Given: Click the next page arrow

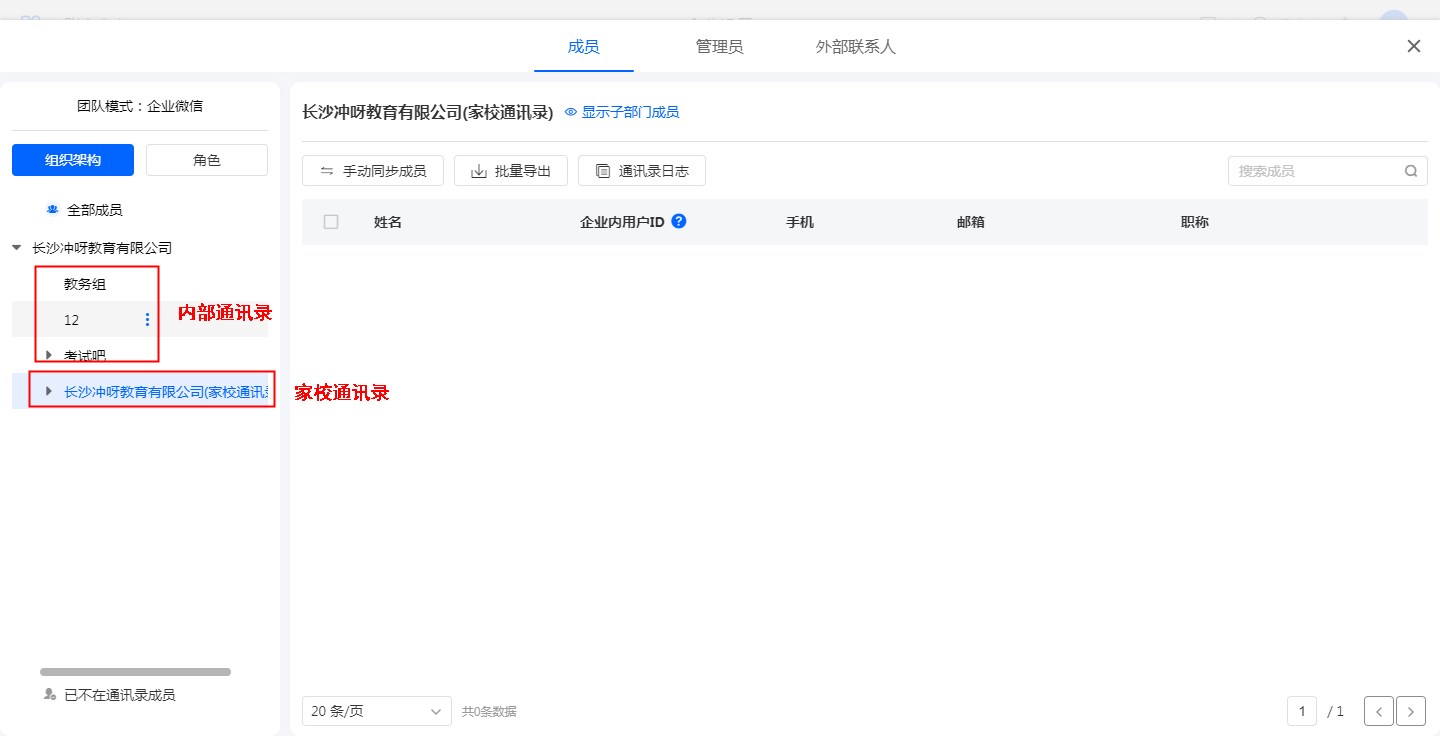Looking at the screenshot, I should [x=1410, y=712].
